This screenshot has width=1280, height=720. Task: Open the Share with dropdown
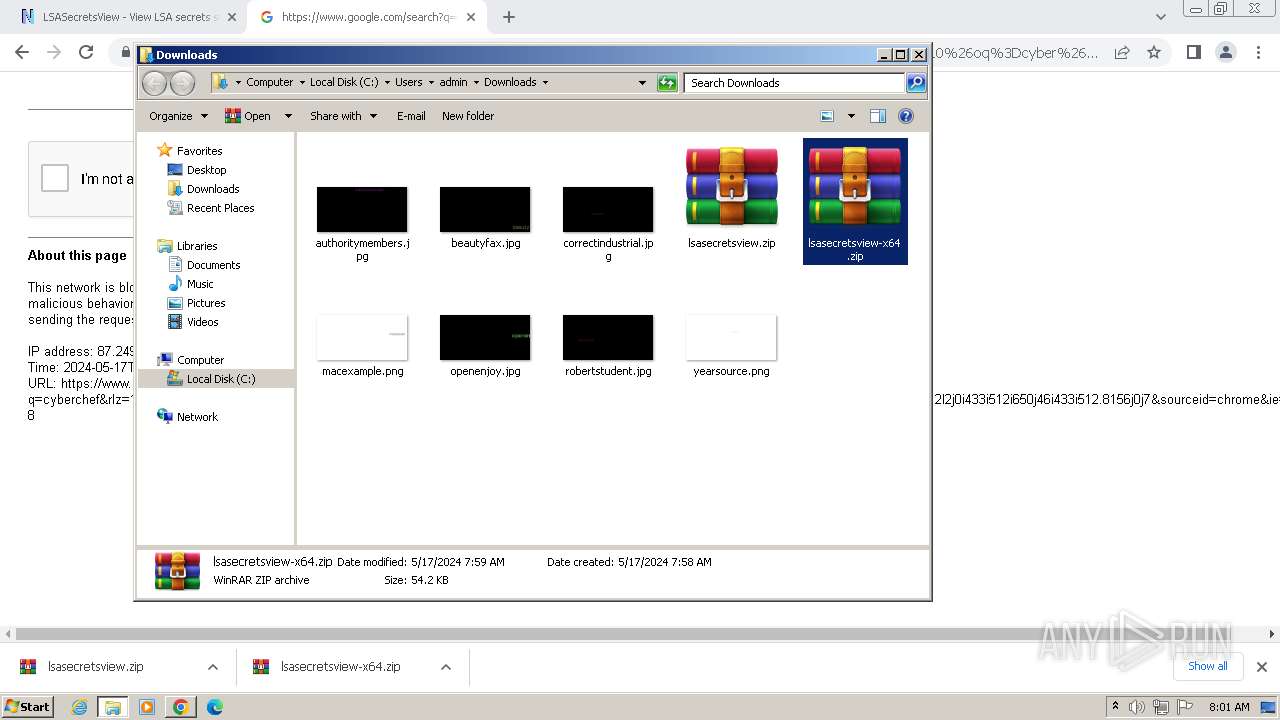[x=343, y=116]
